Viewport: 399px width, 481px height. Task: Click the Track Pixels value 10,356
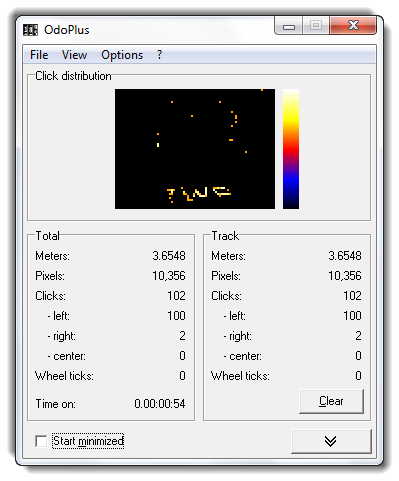pos(345,276)
